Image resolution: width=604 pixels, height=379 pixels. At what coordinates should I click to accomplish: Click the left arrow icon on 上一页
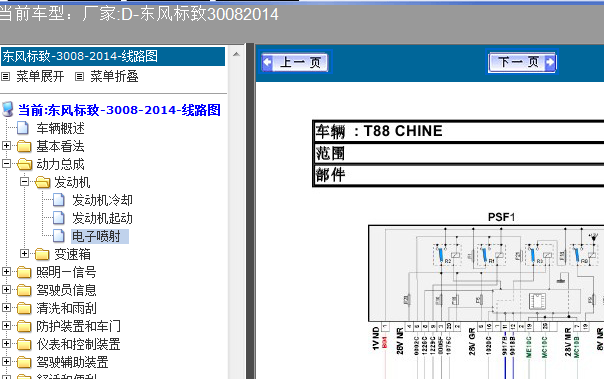pyautogui.click(x=267, y=62)
